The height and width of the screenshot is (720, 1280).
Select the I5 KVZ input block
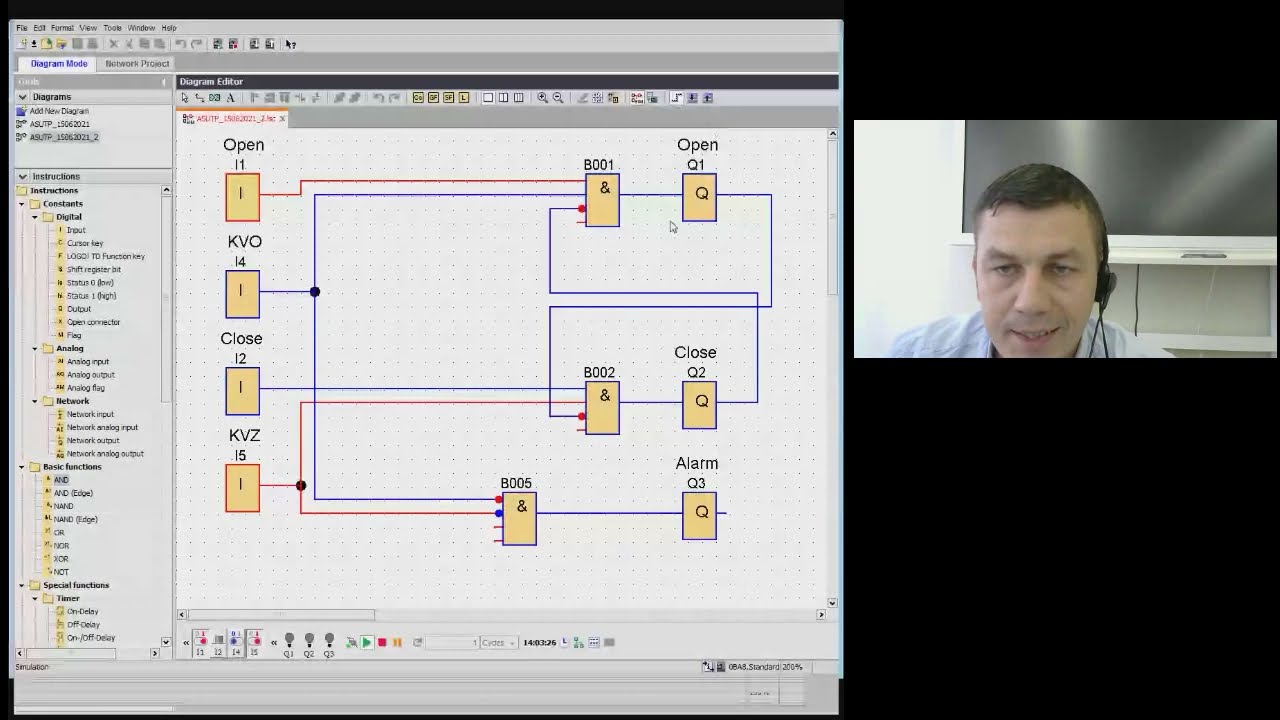[x=242, y=488]
